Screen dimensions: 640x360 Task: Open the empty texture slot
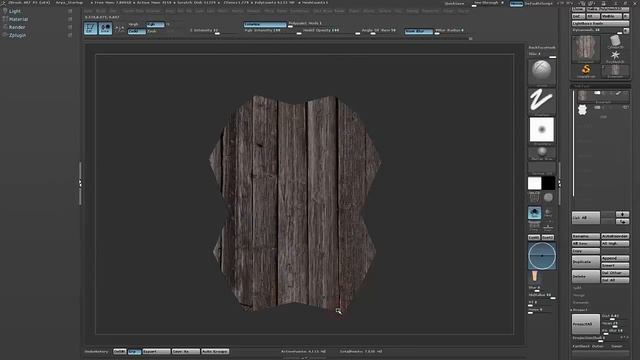(542, 168)
